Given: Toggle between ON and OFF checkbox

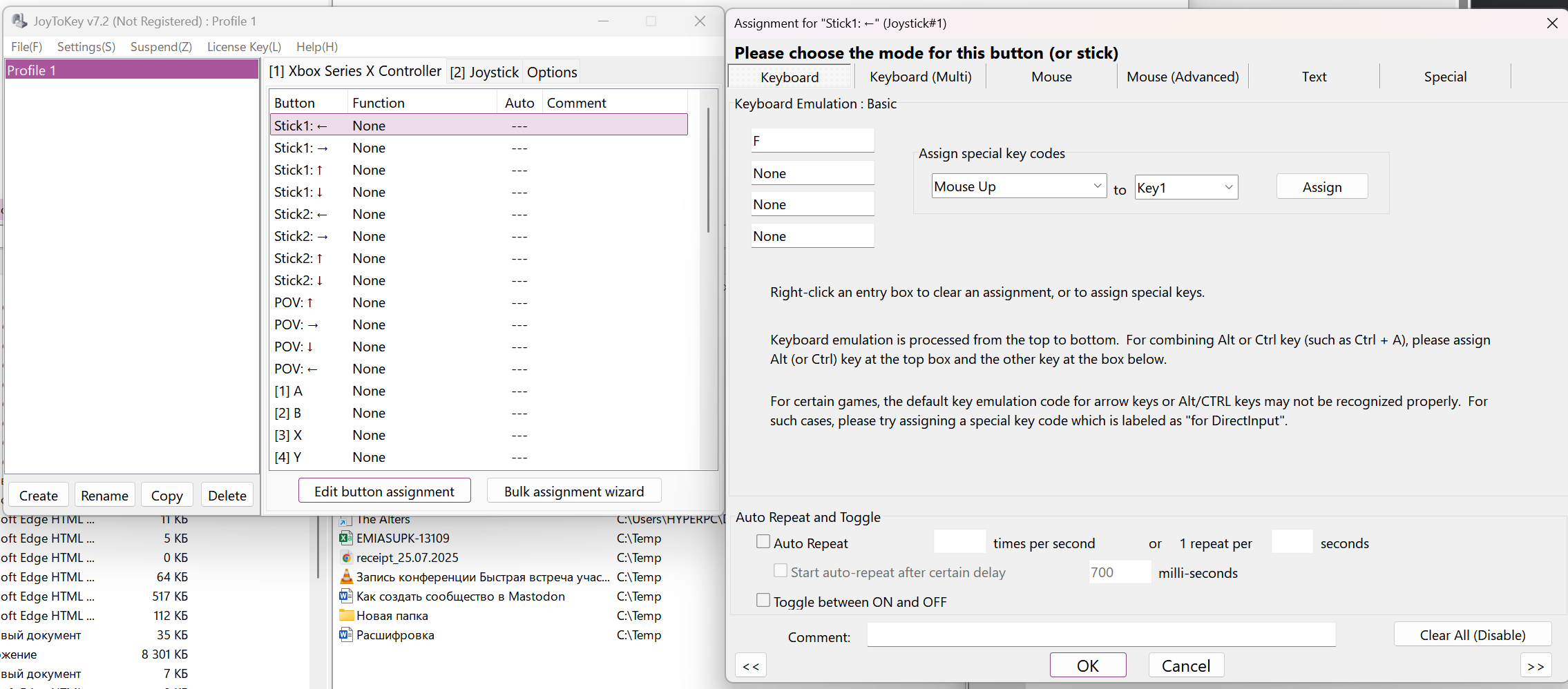Looking at the screenshot, I should point(763,601).
